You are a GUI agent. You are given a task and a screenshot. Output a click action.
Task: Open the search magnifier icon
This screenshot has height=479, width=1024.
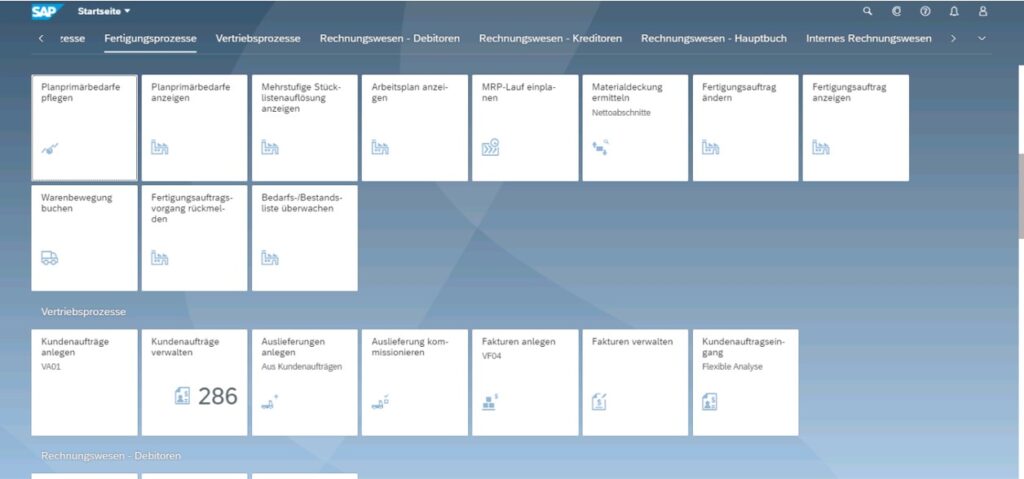point(867,11)
